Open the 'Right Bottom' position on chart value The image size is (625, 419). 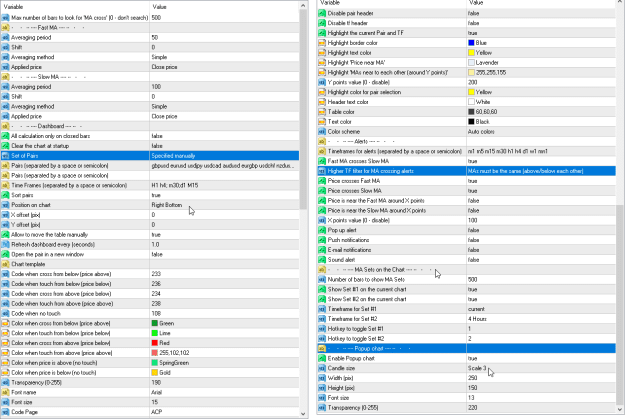(167, 205)
